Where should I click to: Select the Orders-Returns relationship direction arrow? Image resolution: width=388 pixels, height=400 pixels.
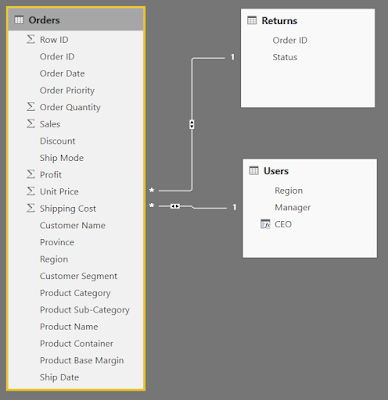[192, 124]
